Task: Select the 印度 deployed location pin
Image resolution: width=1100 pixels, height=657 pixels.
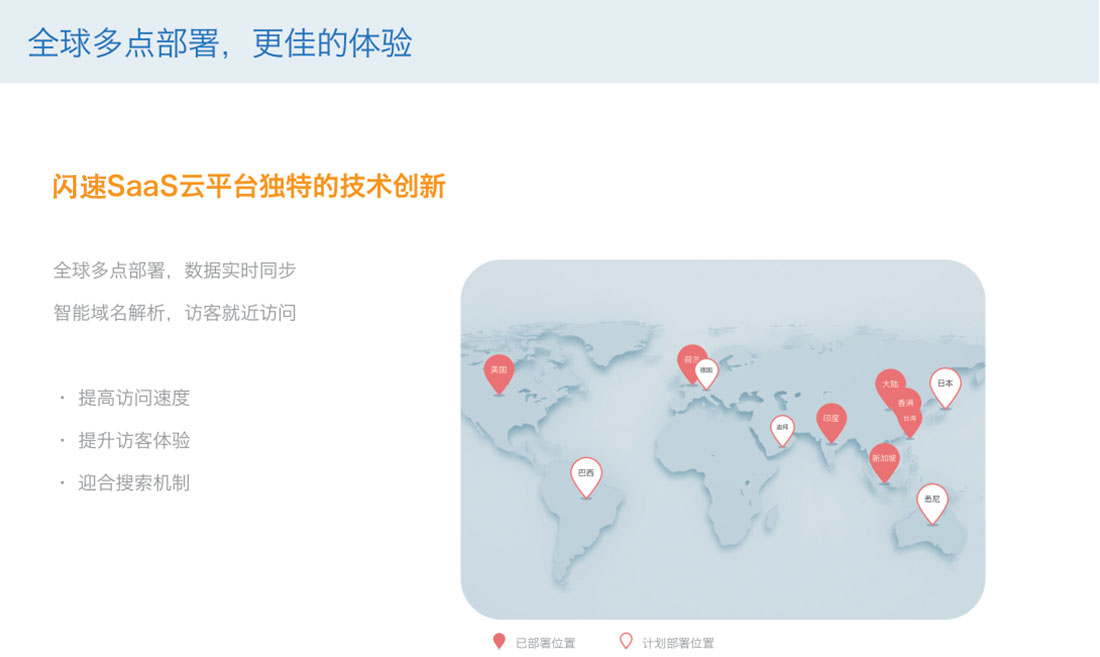Action: [831, 420]
